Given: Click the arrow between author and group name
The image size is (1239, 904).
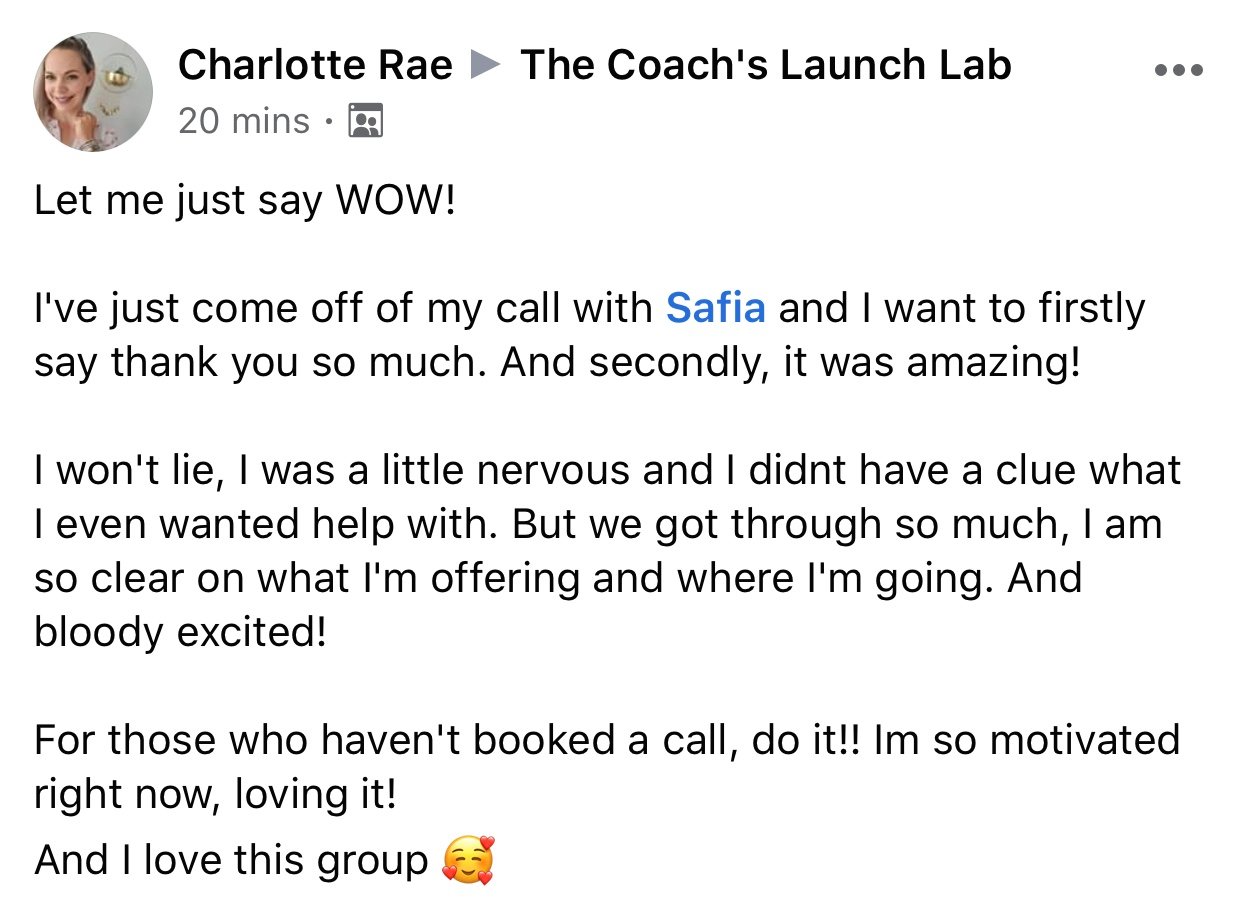Looking at the screenshot, I should tap(487, 66).
